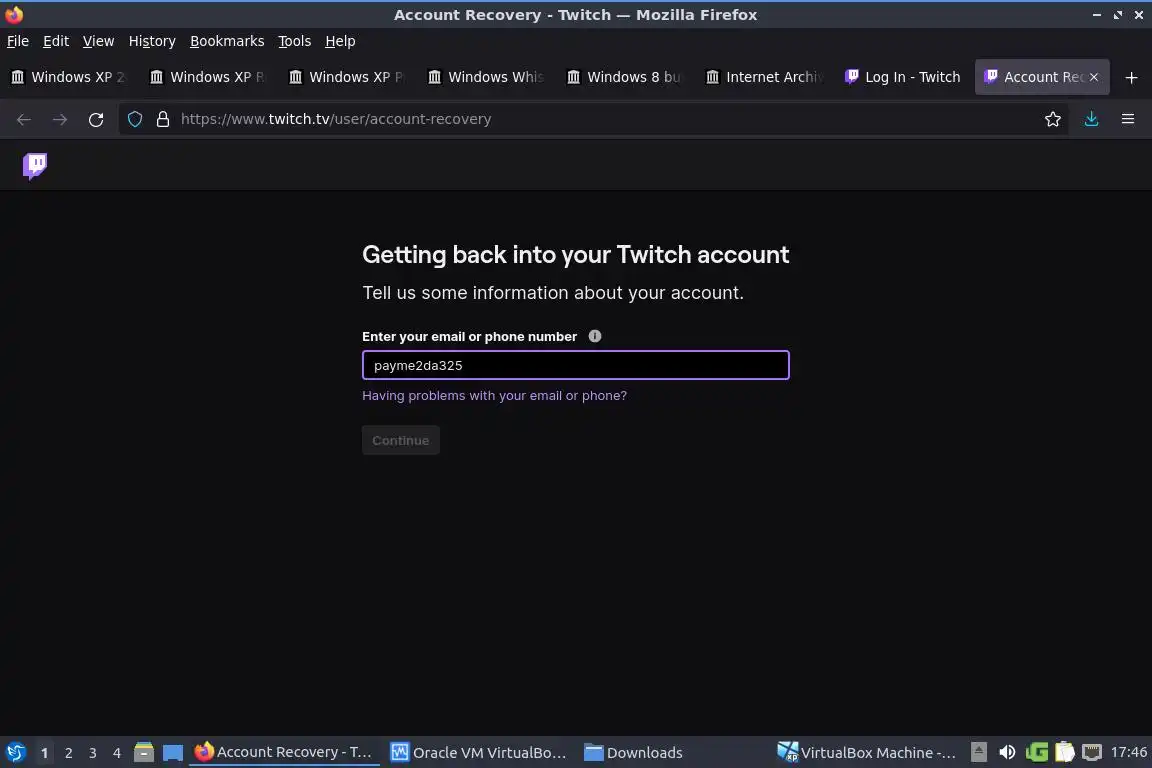
Task: Switch to the Windows 8 bu tab
Action: point(624,77)
